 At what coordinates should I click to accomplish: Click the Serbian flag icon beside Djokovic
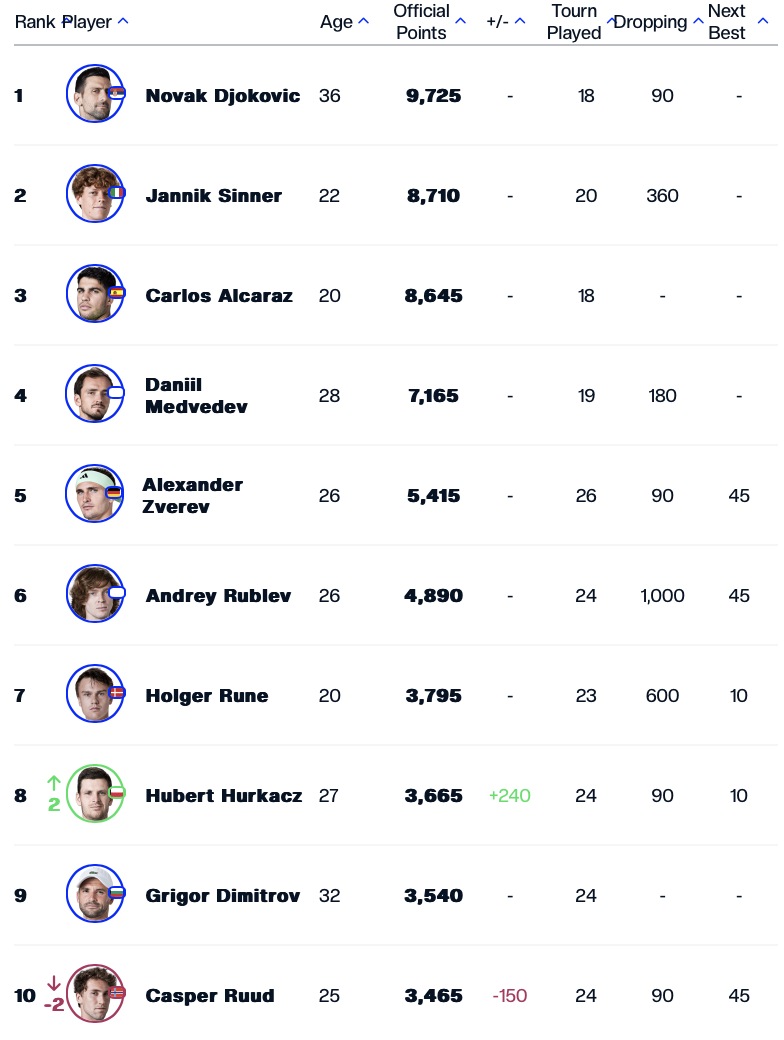tap(116, 93)
